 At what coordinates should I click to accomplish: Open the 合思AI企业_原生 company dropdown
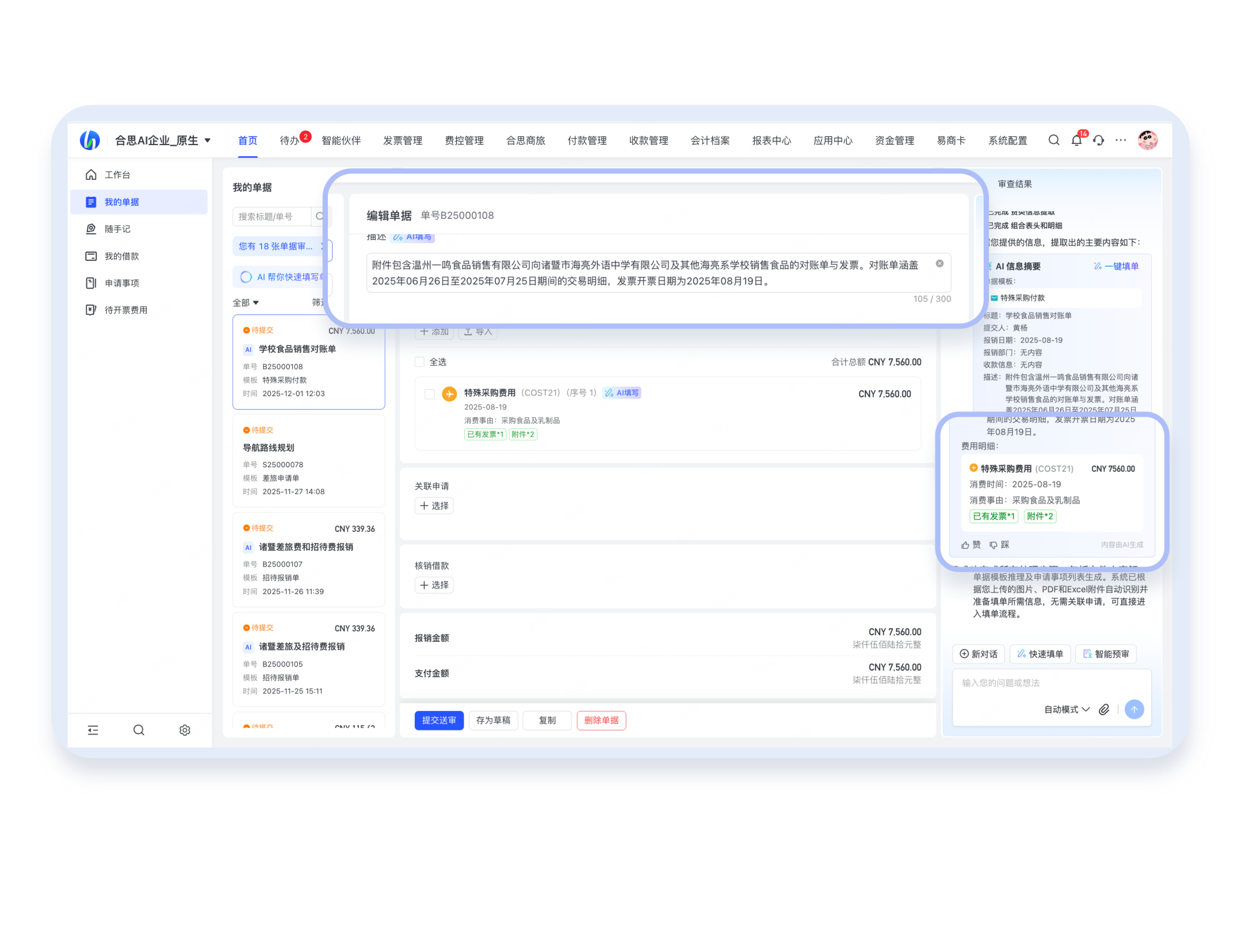pos(163,140)
